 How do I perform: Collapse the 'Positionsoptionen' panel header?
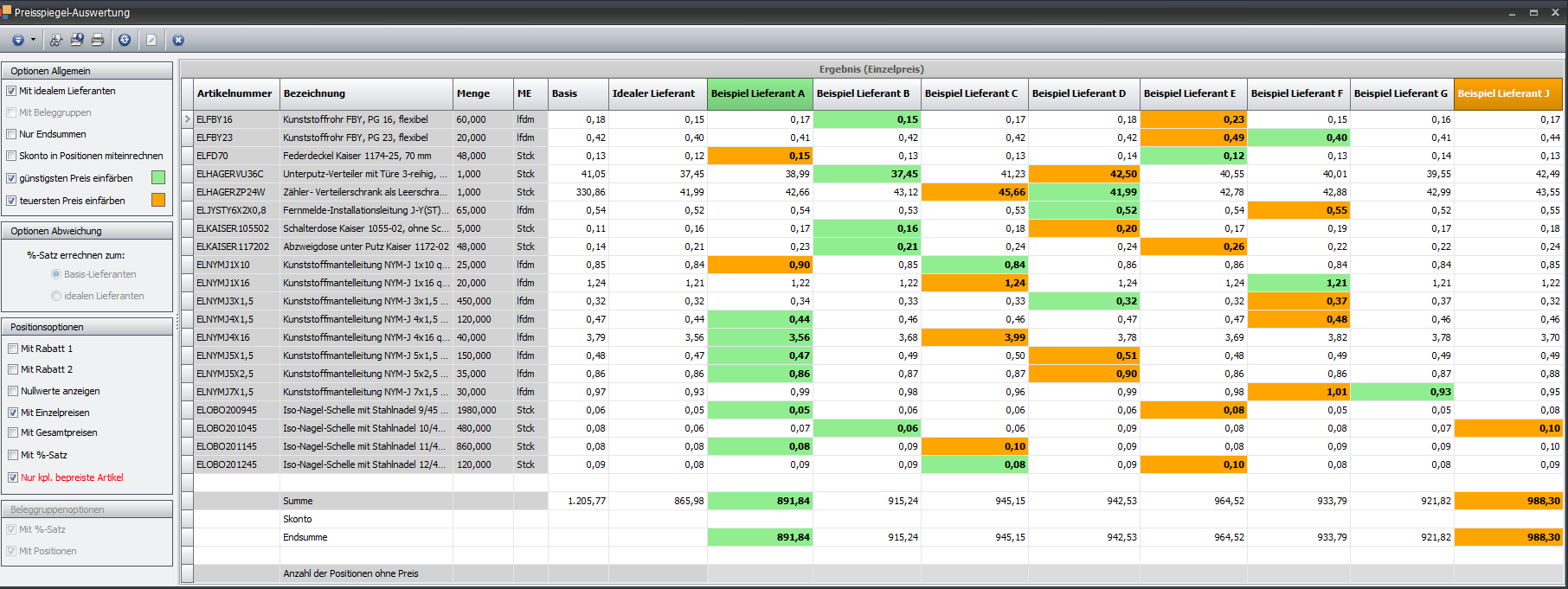click(x=87, y=327)
